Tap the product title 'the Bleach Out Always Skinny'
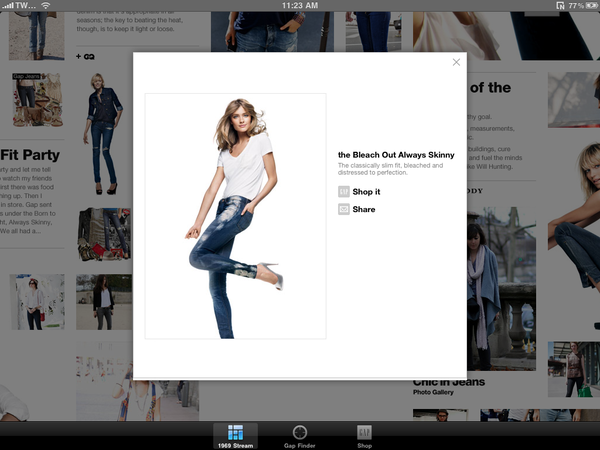 point(396,155)
